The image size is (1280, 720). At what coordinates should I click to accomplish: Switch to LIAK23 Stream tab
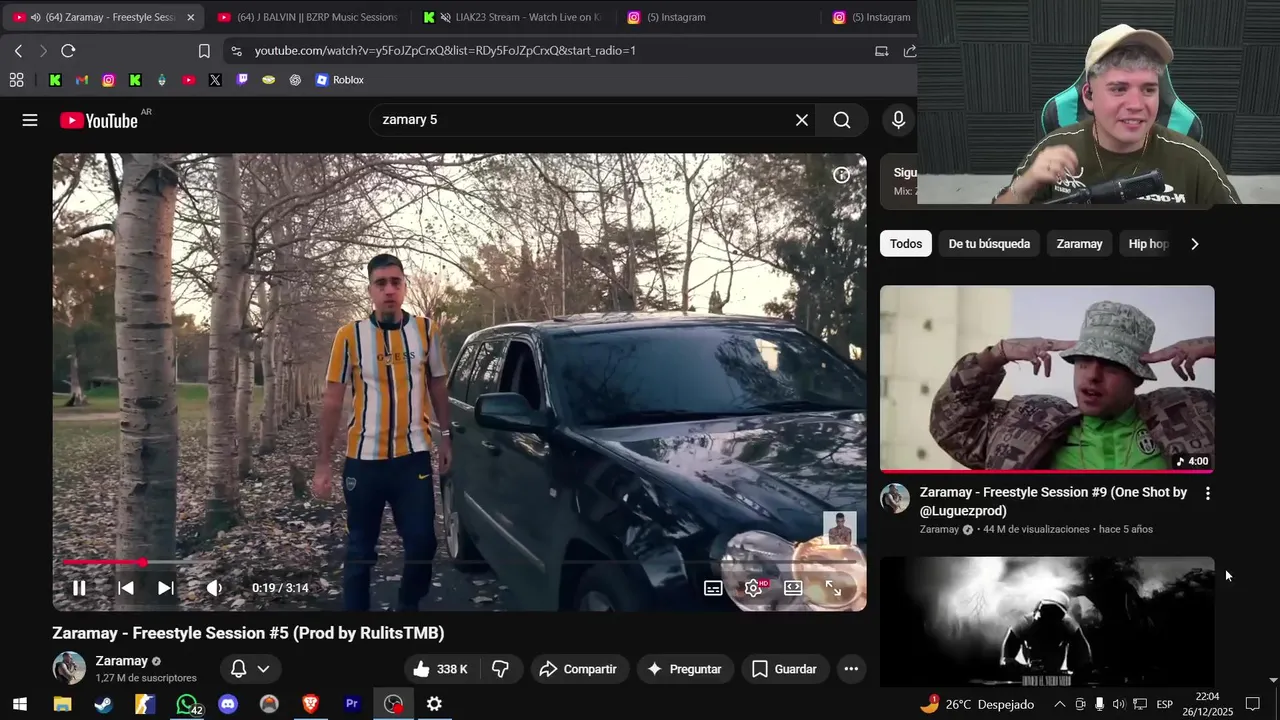[515, 17]
